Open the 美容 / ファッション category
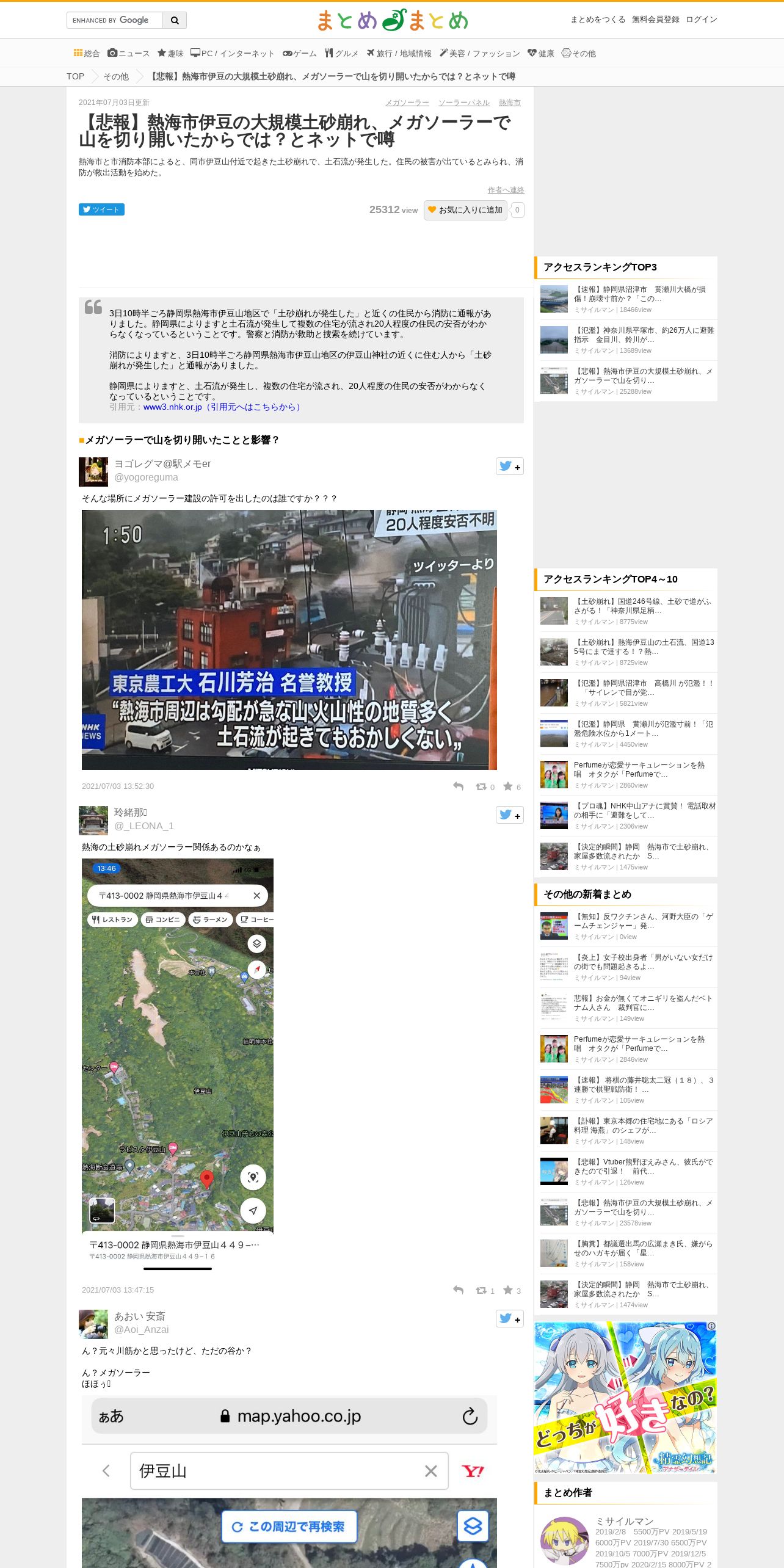This screenshot has height=1568, width=784. (x=480, y=54)
